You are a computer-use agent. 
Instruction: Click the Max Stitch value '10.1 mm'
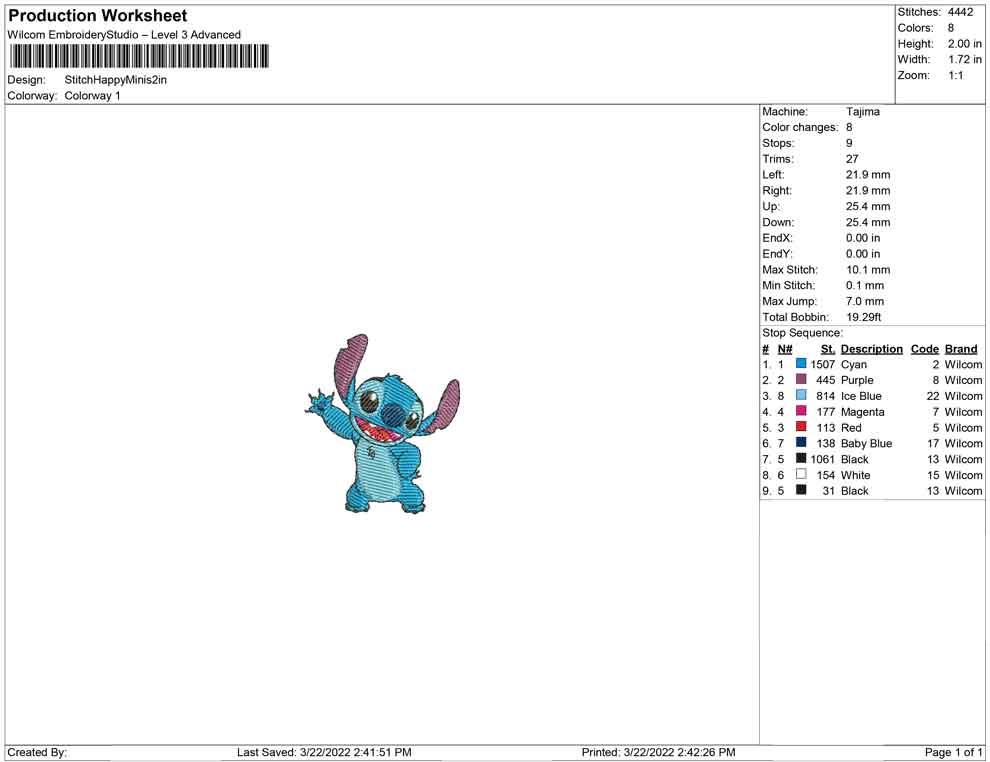868,270
